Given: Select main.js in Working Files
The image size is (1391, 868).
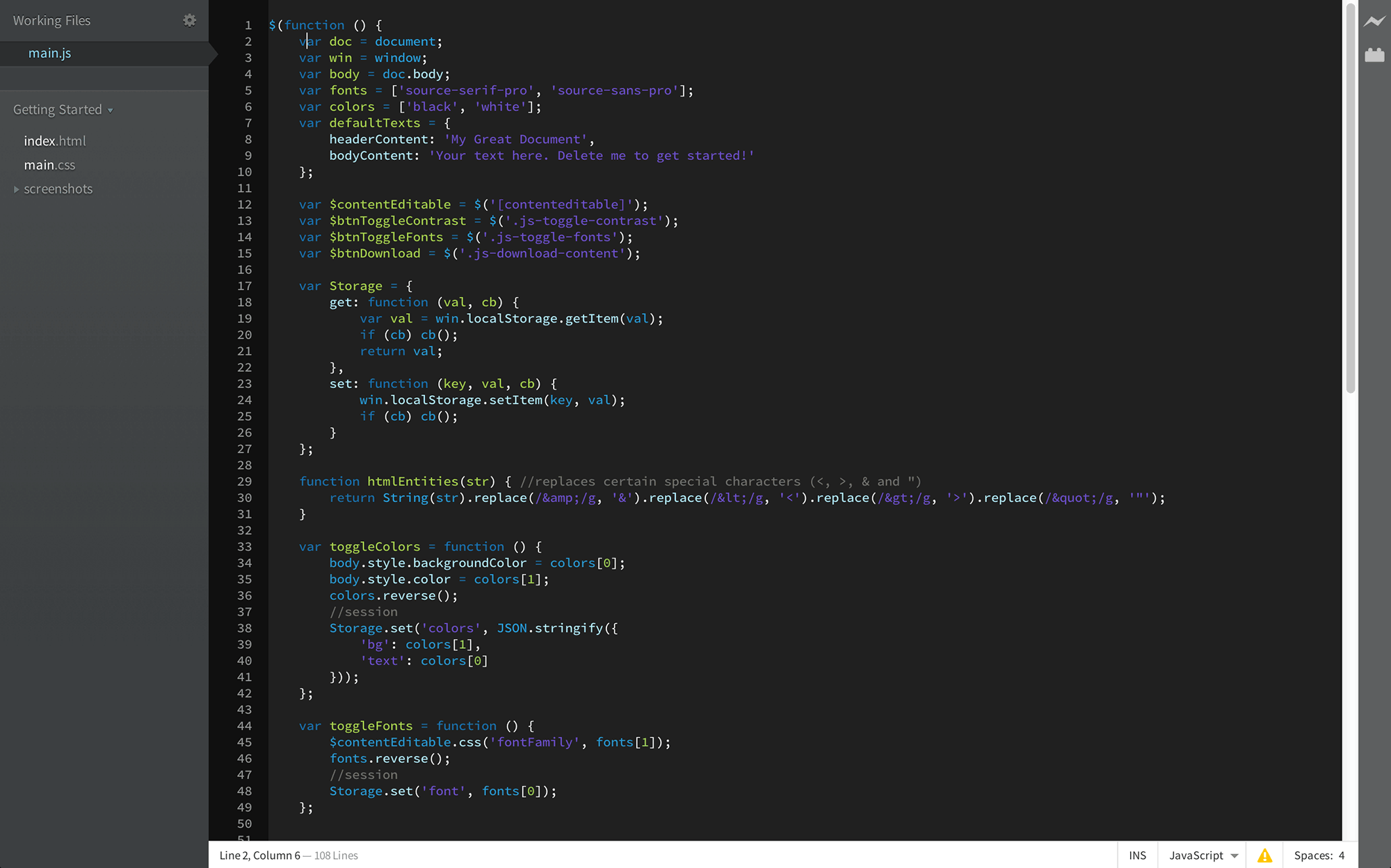Looking at the screenshot, I should pos(49,54).
